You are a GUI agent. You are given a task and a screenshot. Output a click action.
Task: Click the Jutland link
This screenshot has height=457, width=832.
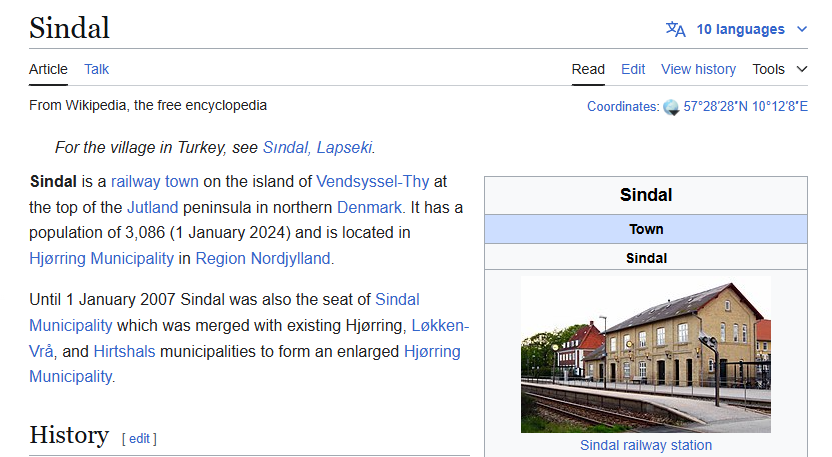(152, 207)
